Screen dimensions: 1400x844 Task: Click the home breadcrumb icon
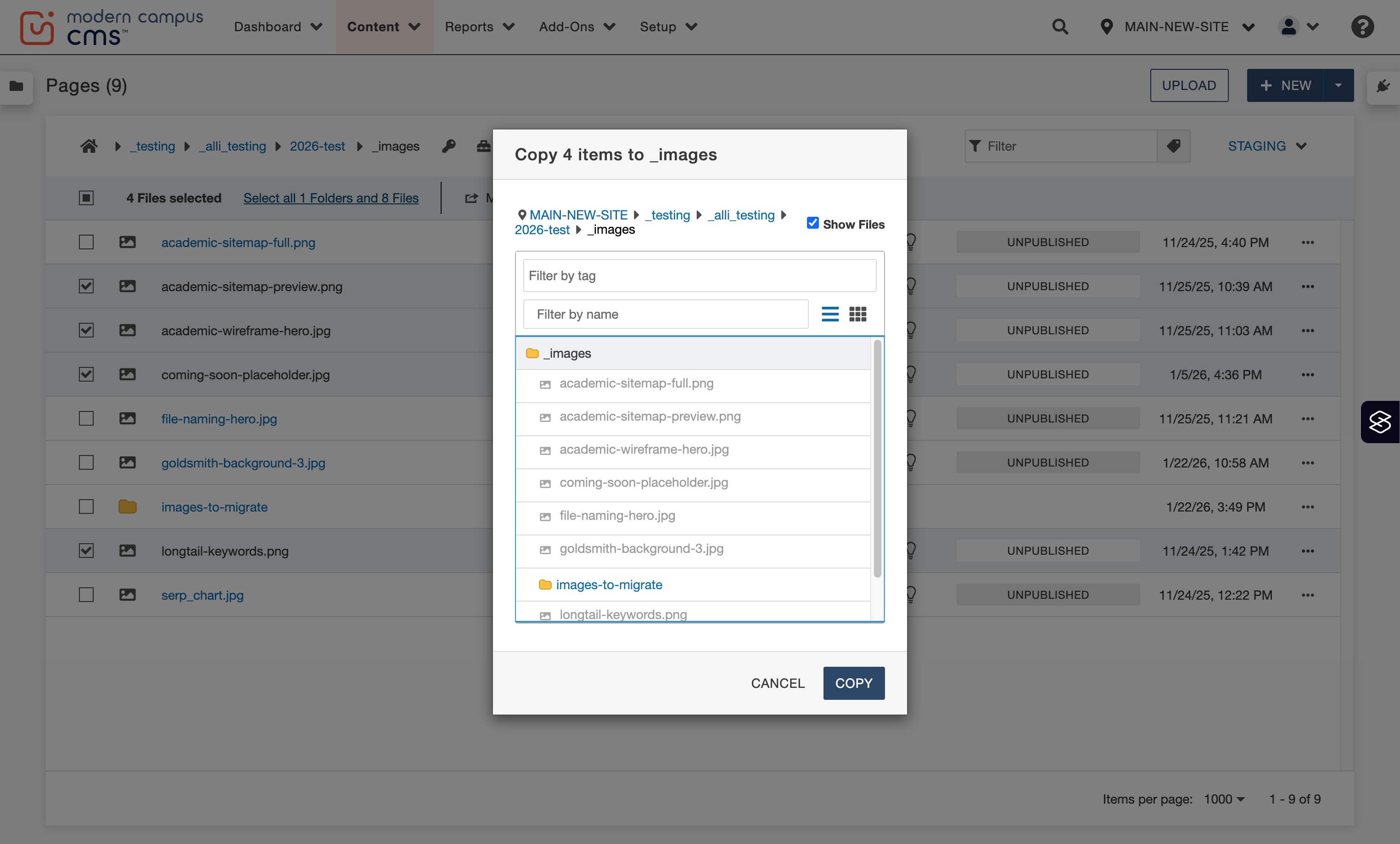[x=89, y=146]
